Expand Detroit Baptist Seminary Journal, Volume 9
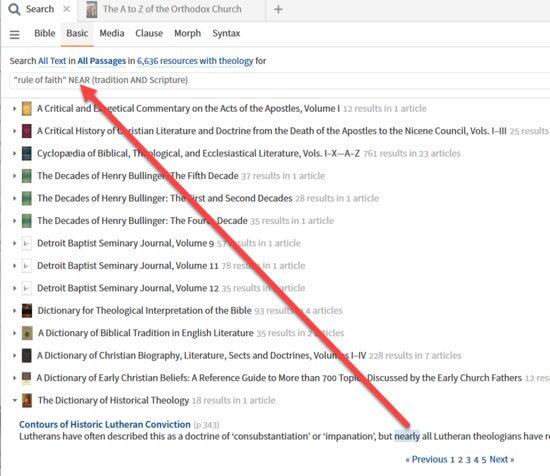This screenshot has height=476, width=550. point(14,243)
